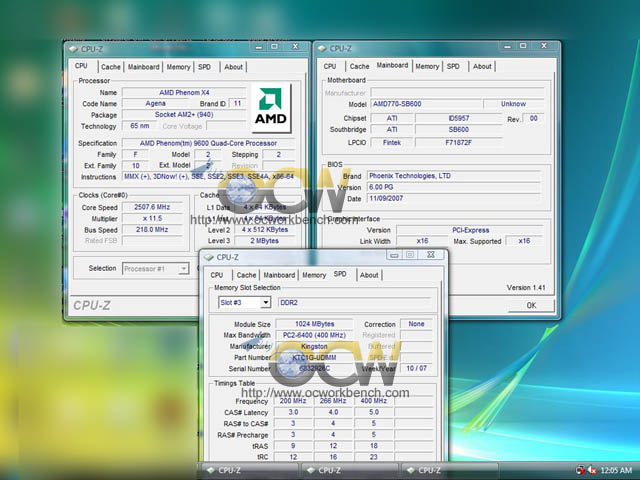
Task: Click the '10 / 07' week/year value
Action: click(x=416, y=368)
